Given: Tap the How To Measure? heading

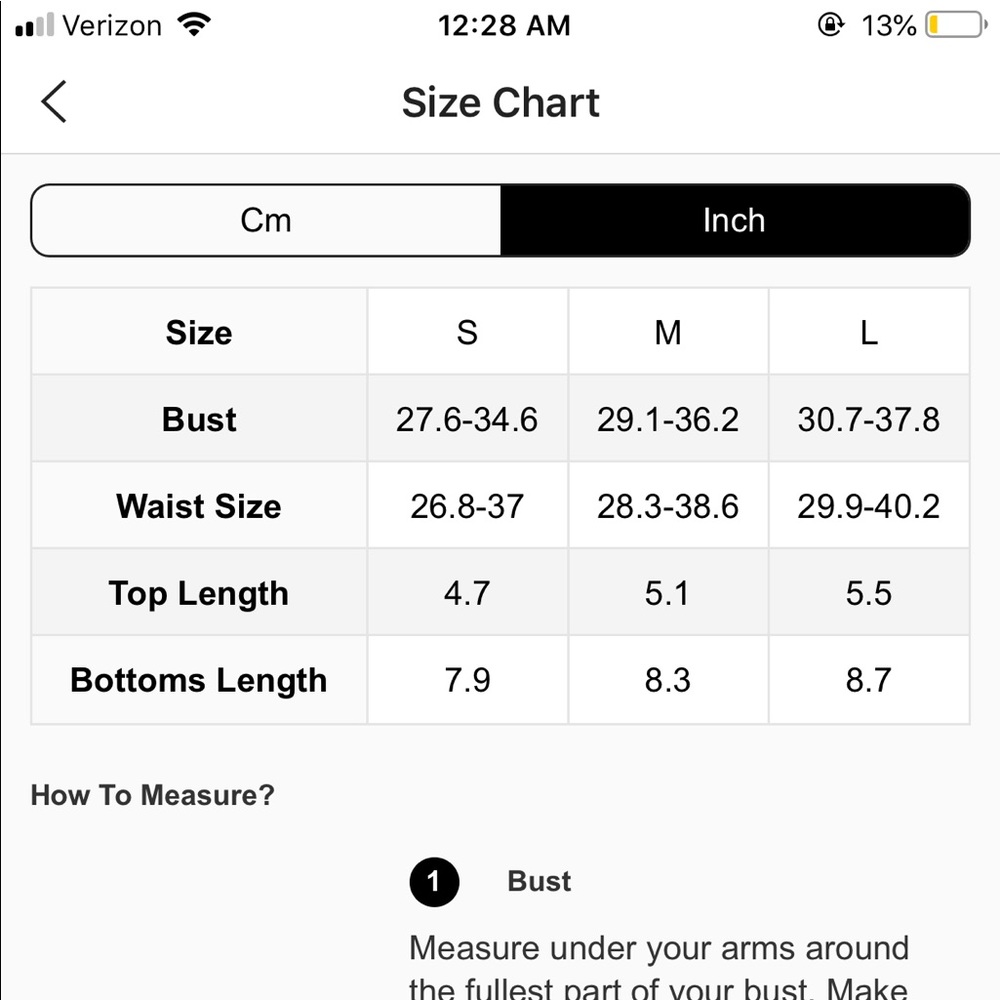Looking at the screenshot, I should [x=153, y=795].
